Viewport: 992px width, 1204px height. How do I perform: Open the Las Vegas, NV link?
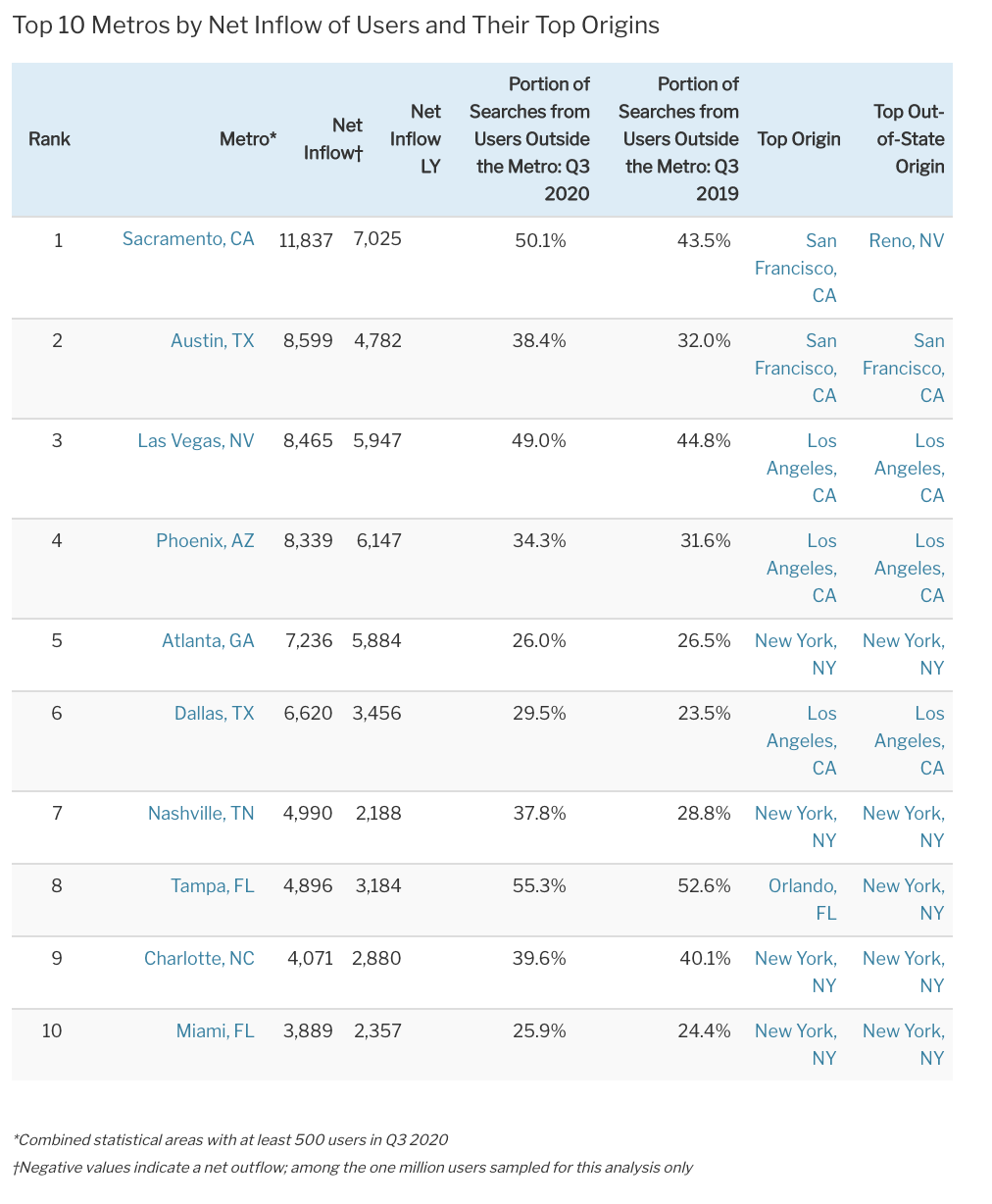195,441
